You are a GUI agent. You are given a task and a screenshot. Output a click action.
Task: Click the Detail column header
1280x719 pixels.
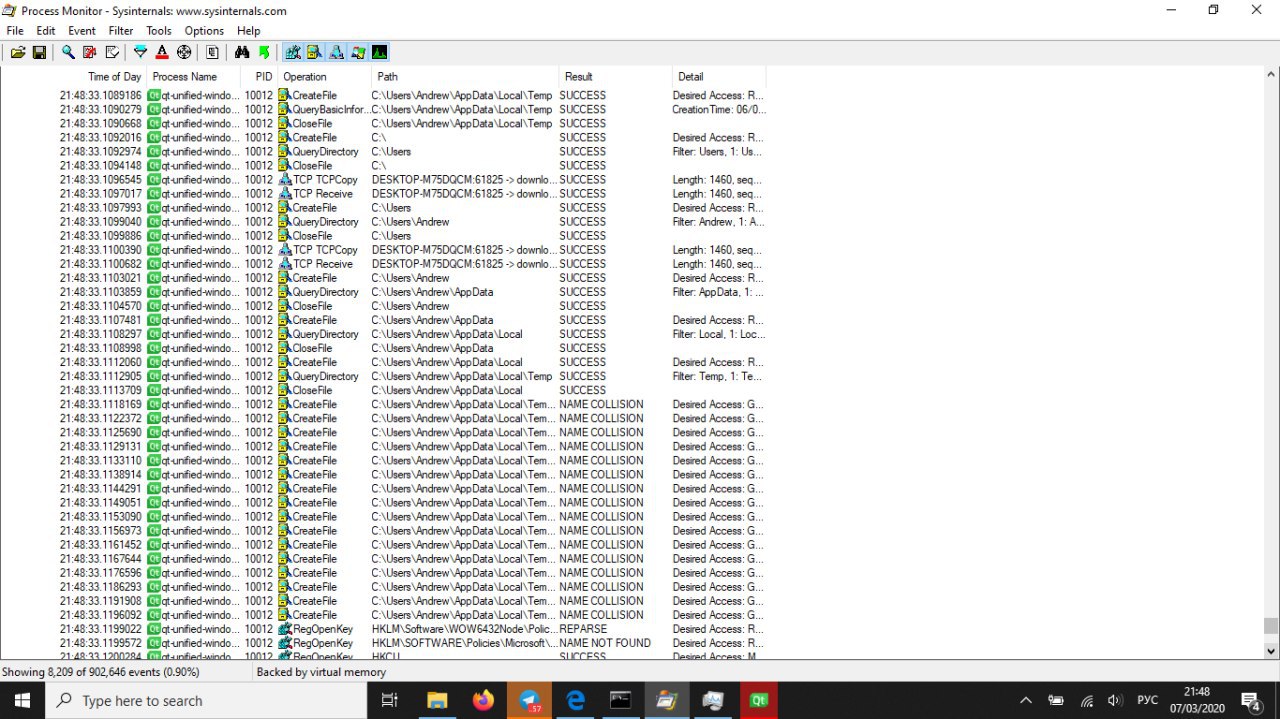[719, 76]
